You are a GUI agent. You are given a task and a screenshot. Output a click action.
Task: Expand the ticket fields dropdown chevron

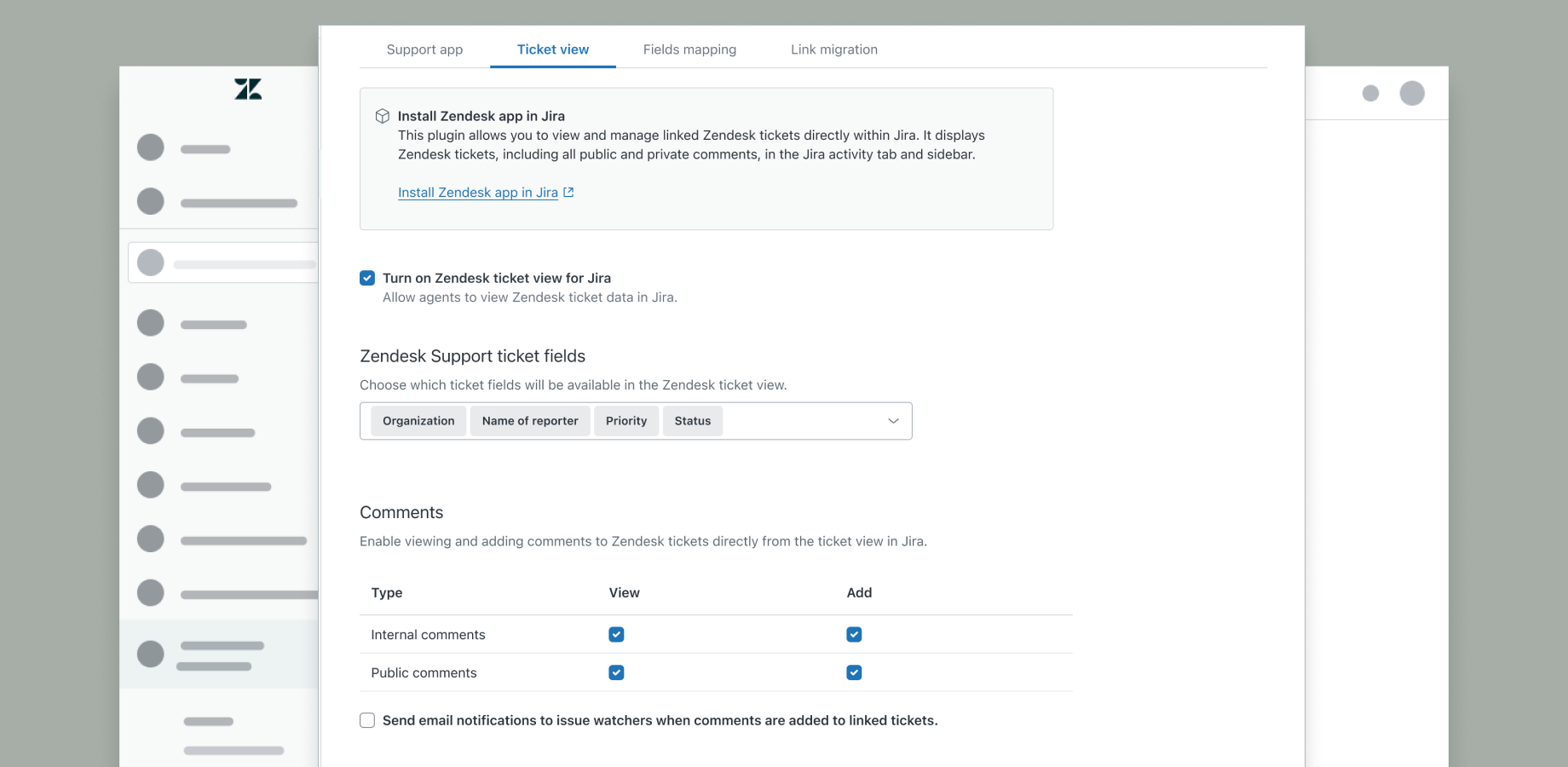tap(893, 421)
